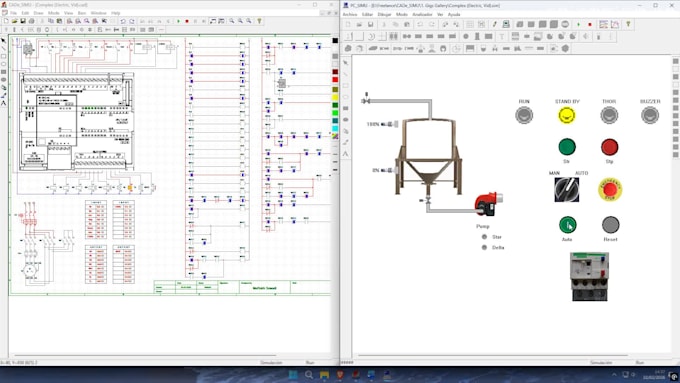Click the 0% level sensor on tank
Screen dimensions: 680x383
(x=389, y=170)
